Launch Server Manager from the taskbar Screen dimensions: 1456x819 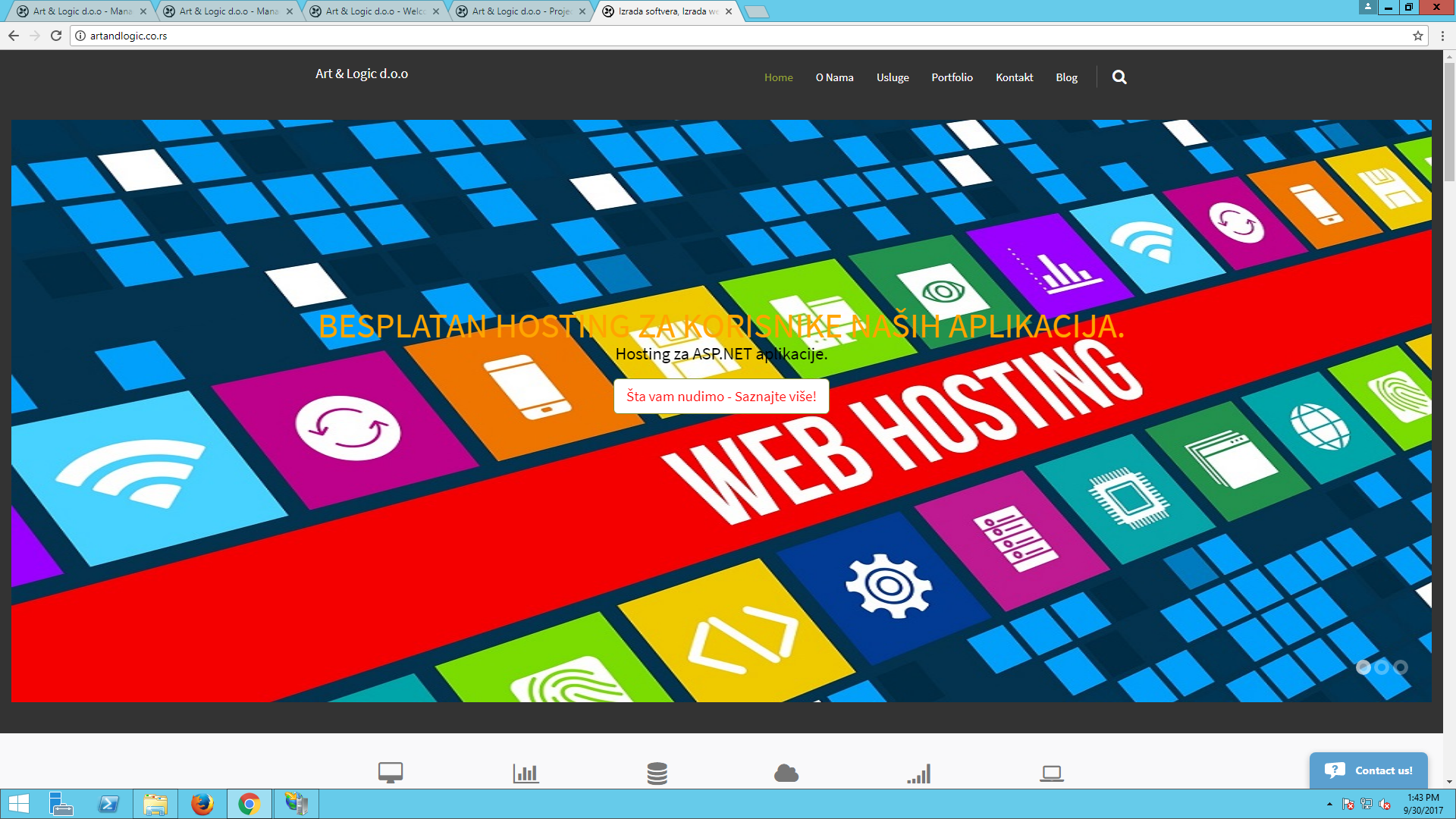tap(61, 804)
